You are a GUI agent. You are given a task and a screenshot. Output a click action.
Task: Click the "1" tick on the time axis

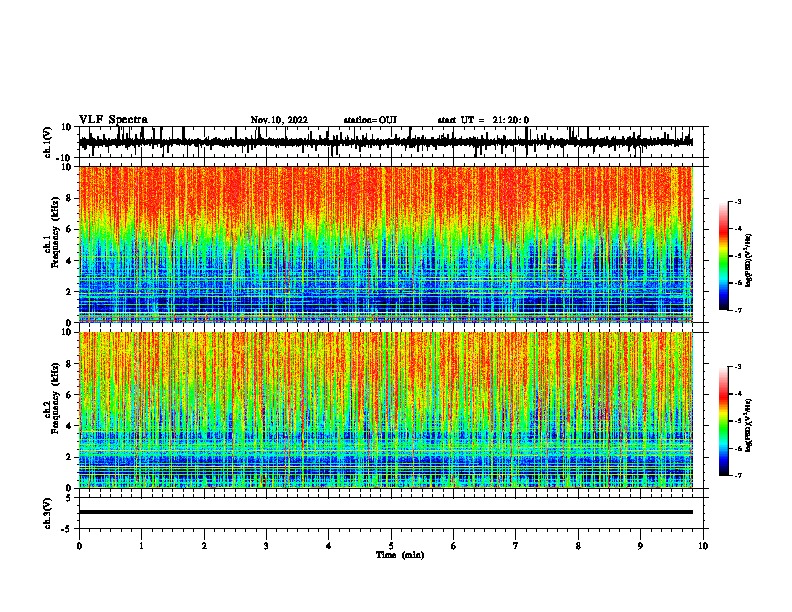[x=141, y=546]
